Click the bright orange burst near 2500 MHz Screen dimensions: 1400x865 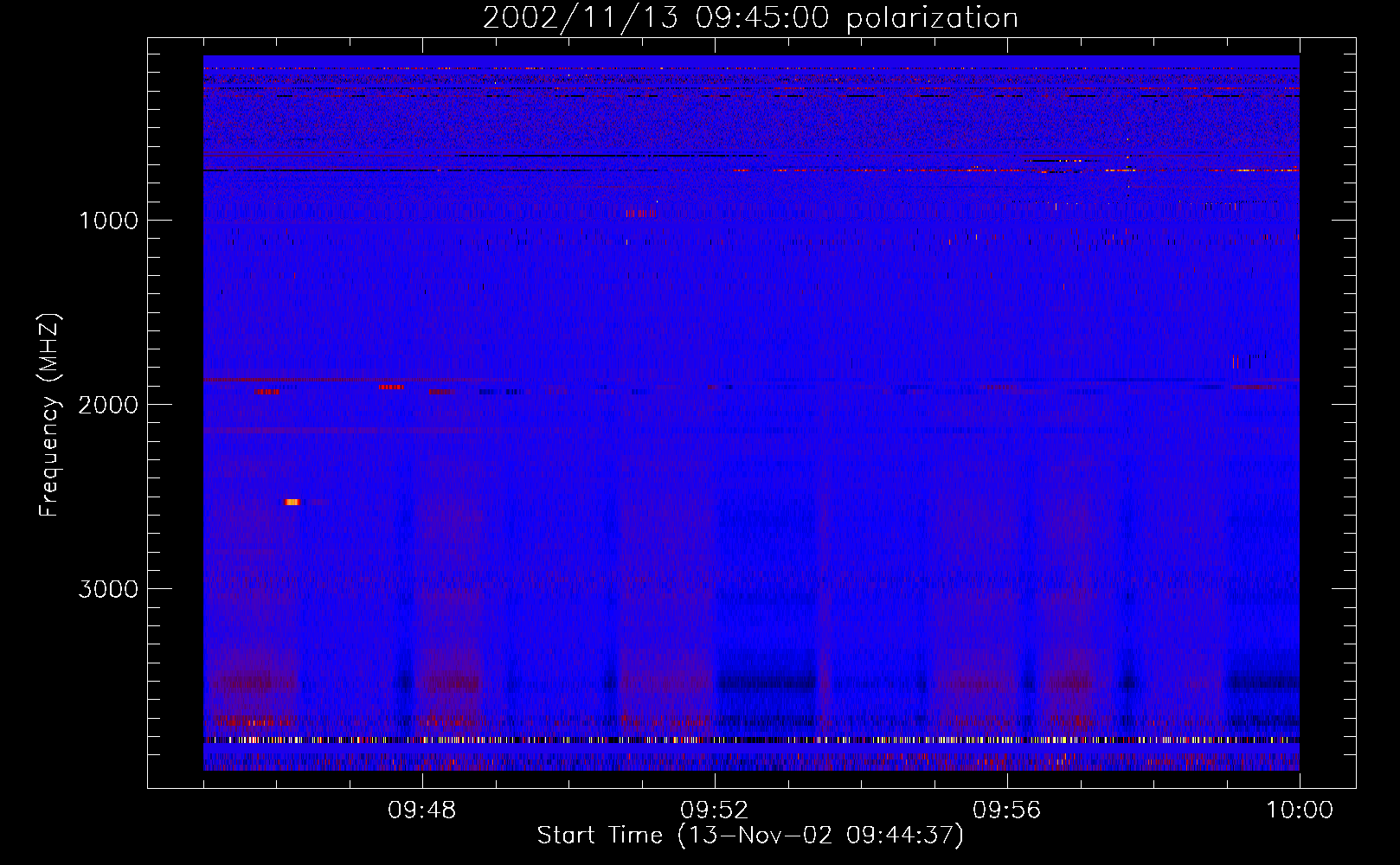(292, 502)
